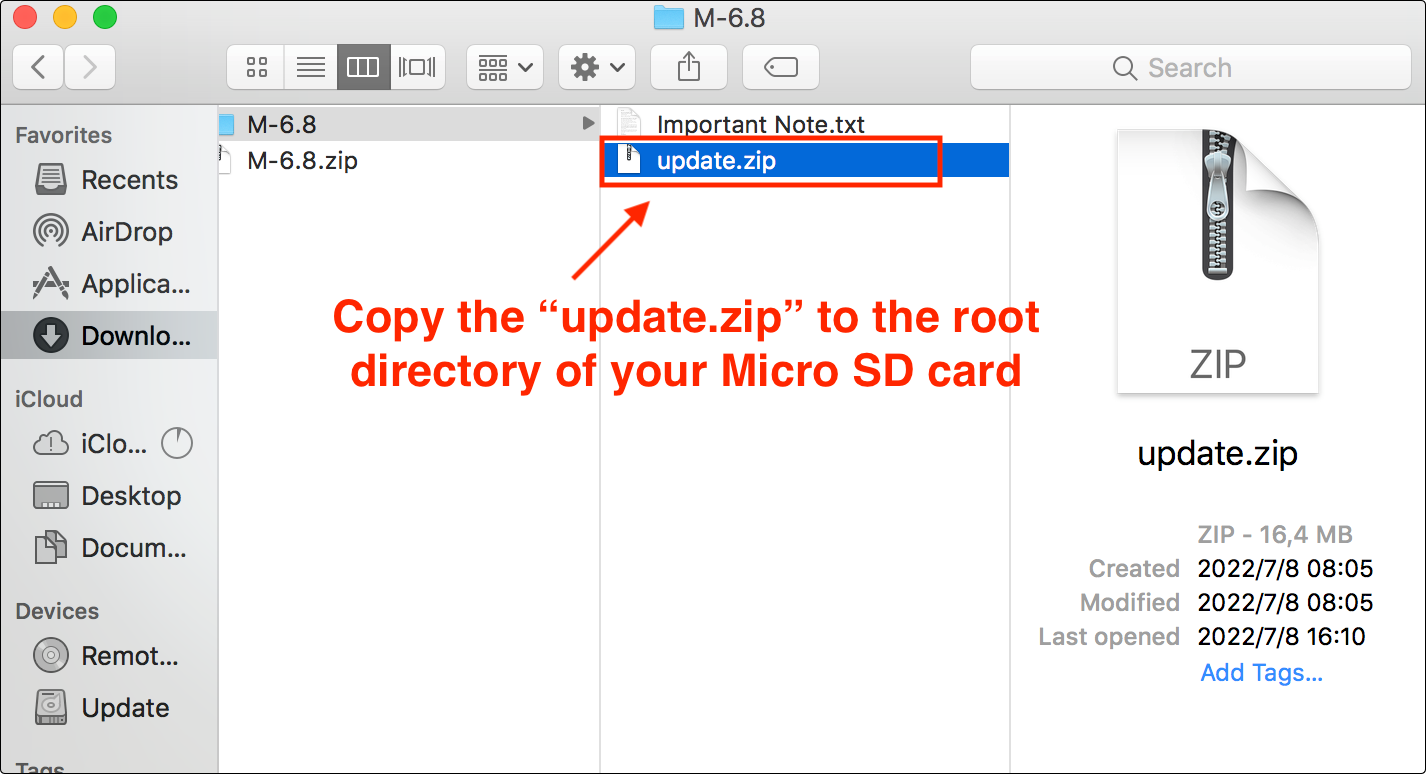Open Applications in the sidebar
Screen dimensions: 1426x774
click(109, 284)
